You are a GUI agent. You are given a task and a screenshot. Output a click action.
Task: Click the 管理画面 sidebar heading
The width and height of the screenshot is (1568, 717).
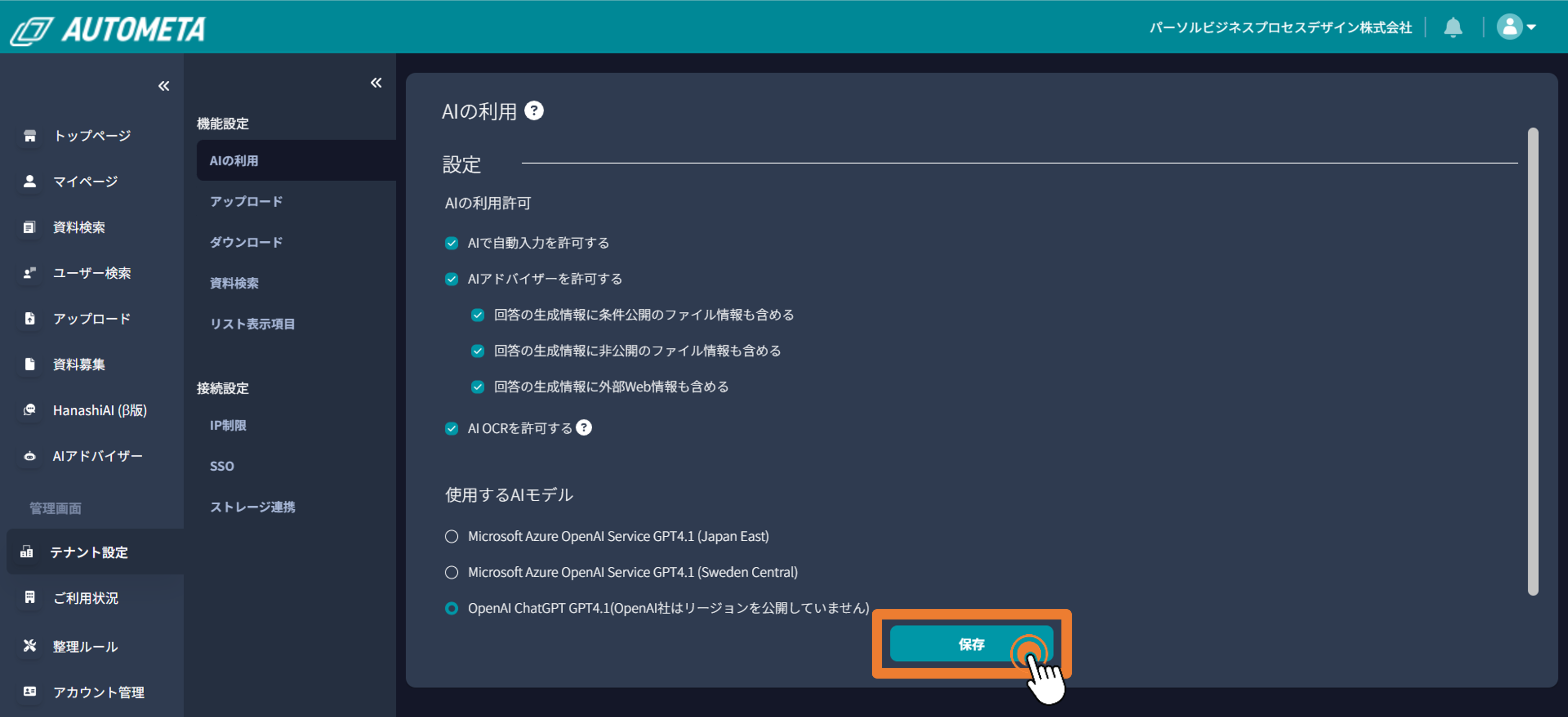pos(56,508)
